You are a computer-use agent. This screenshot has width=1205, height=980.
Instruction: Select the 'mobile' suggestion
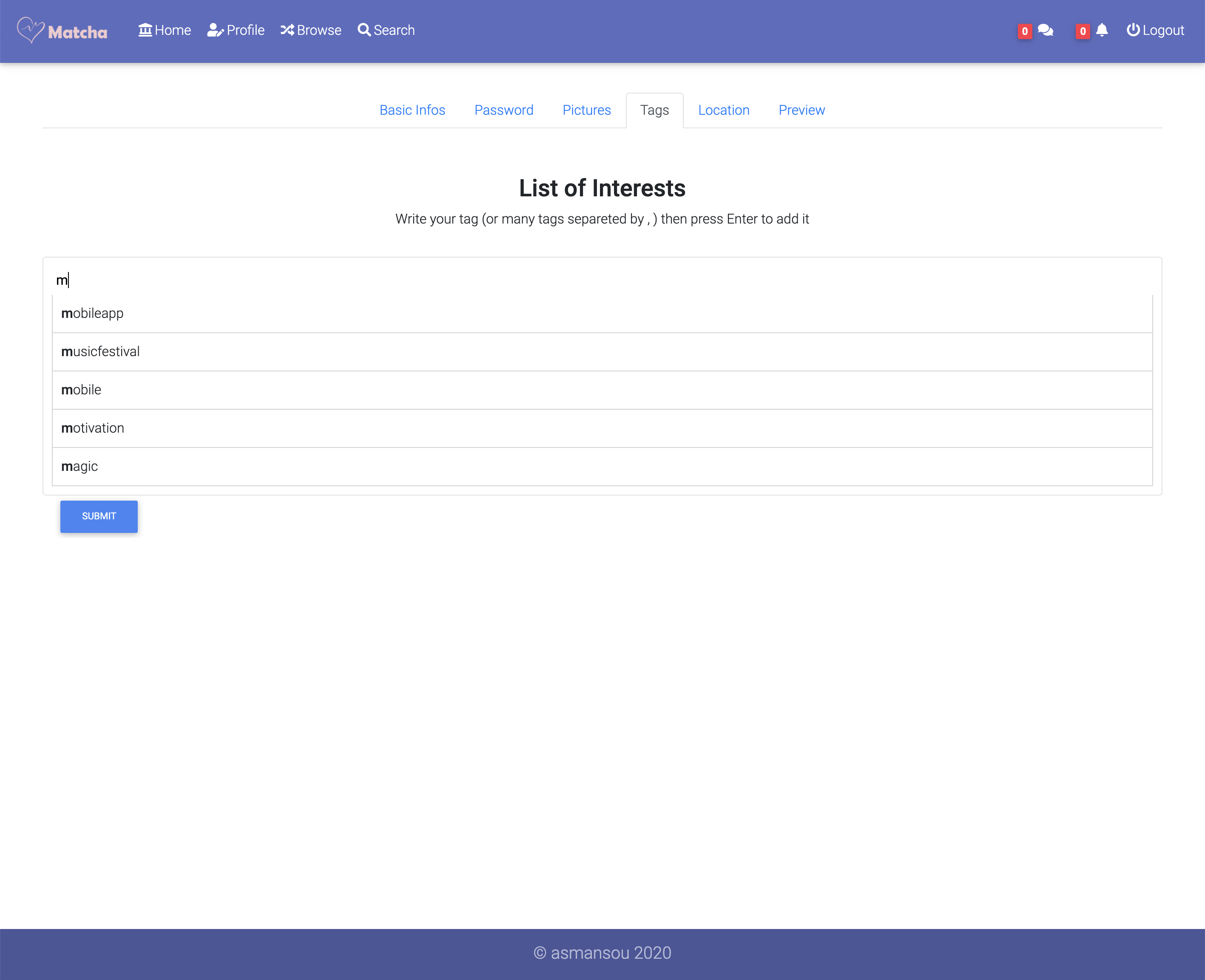pyautogui.click(x=81, y=390)
